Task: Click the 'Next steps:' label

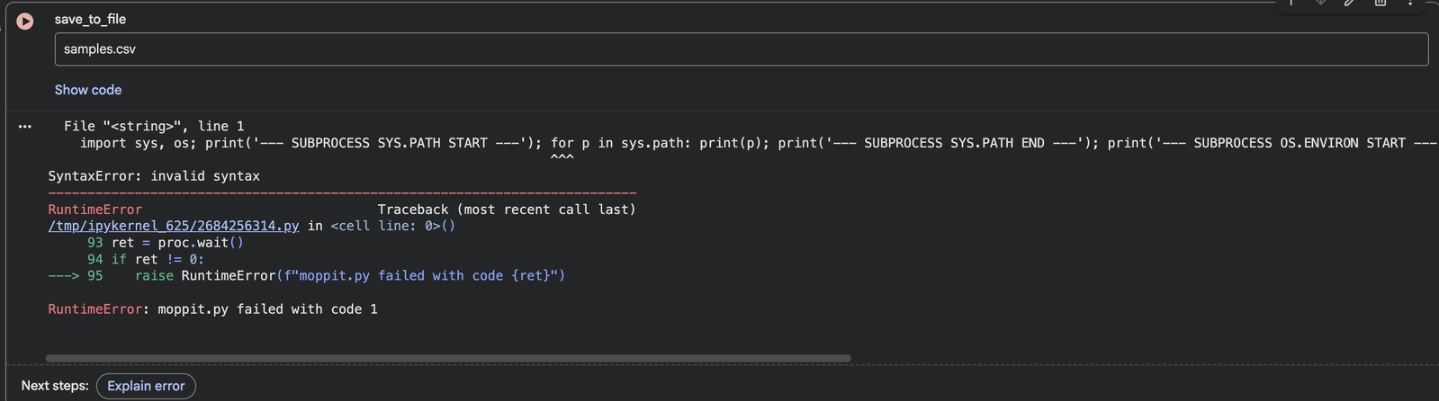Action: (x=55, y=386)
